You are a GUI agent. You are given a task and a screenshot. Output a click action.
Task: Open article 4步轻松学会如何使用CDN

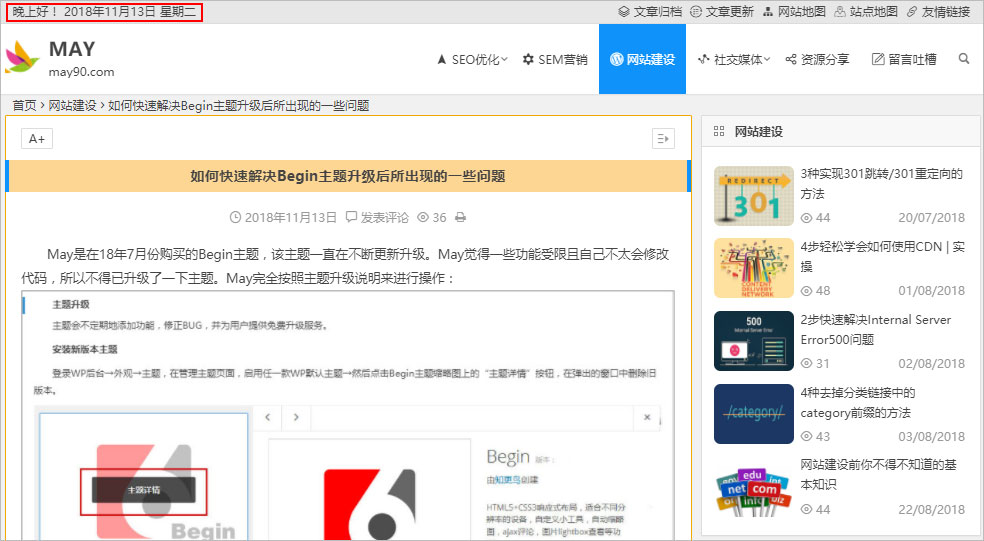pyautogui.click(x=883, y=257)
